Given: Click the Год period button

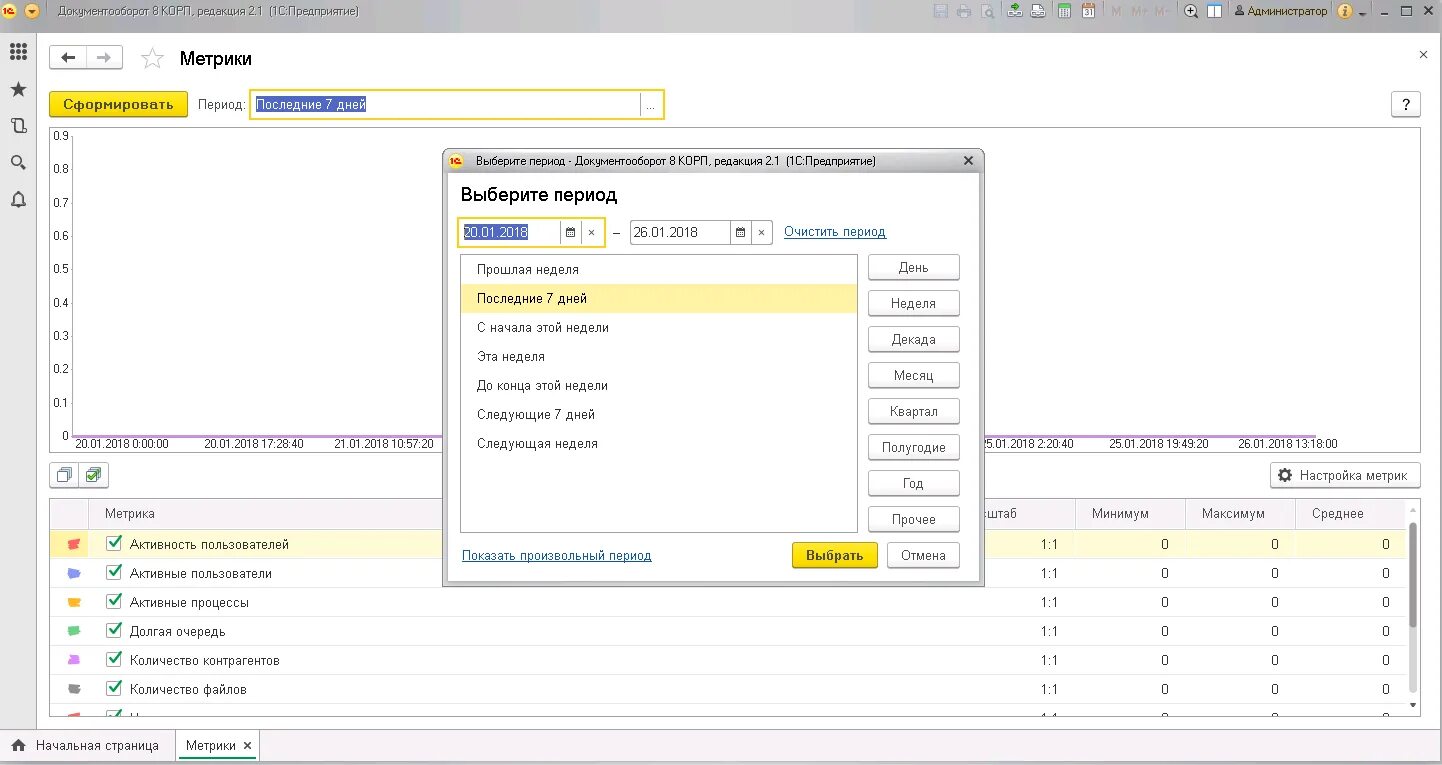Looking at the screenshot, I should [x=913, y=484].
